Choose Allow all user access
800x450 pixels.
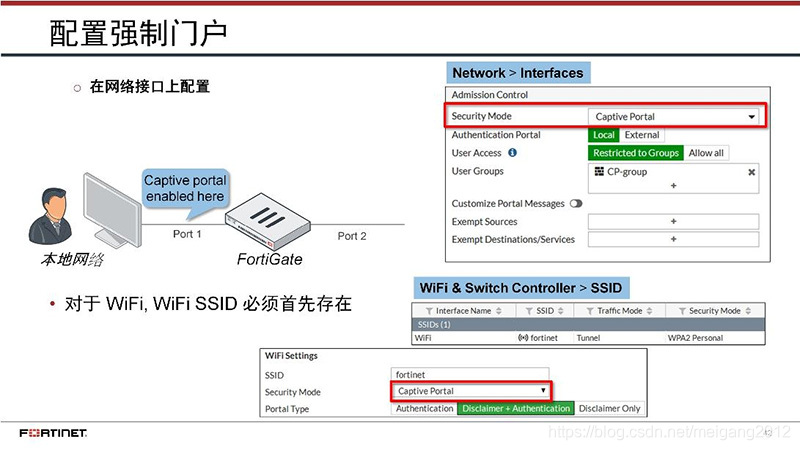click(x=706, y=153)
